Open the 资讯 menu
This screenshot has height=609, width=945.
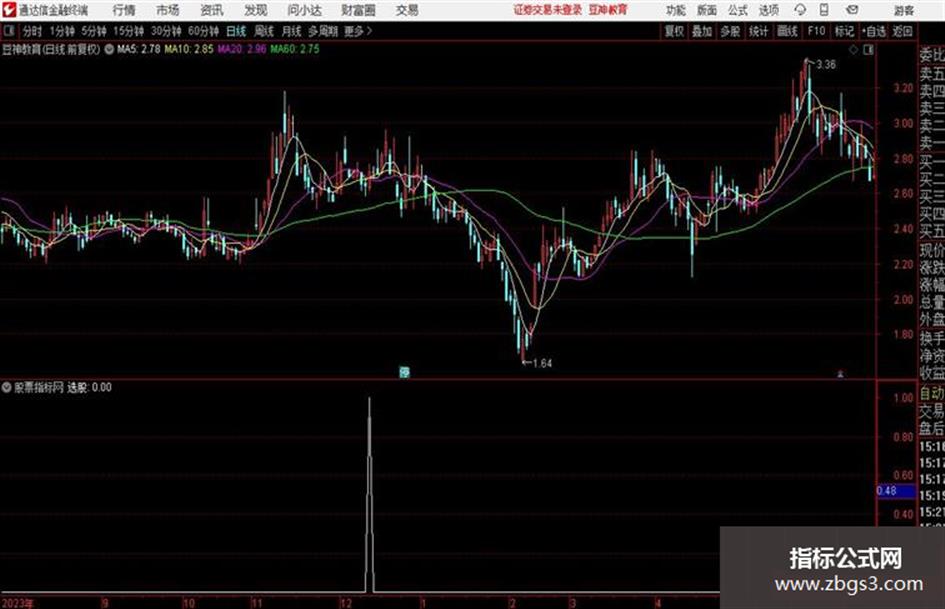(x=212, y=10)
